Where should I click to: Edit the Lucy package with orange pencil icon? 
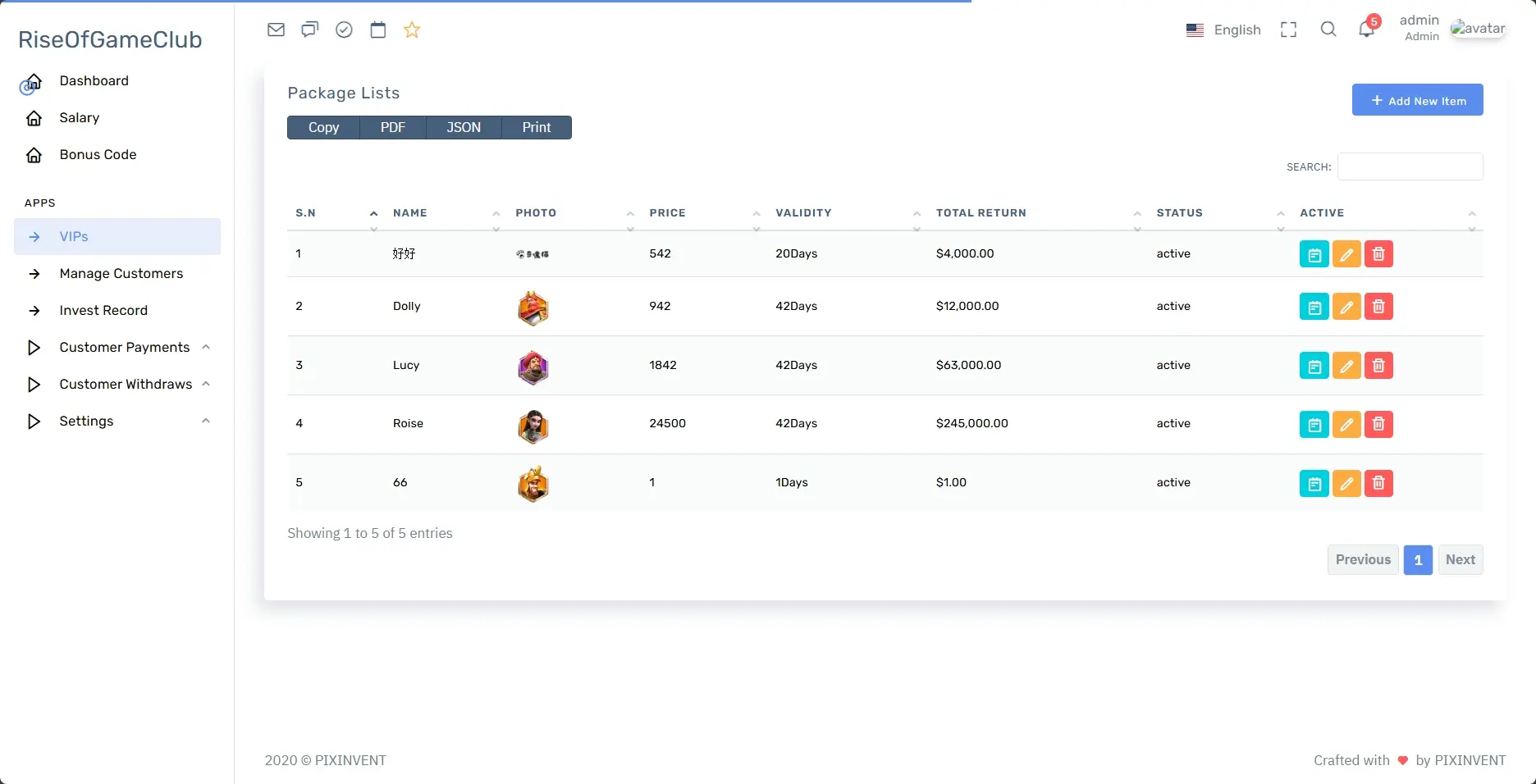pos(1346,366)
